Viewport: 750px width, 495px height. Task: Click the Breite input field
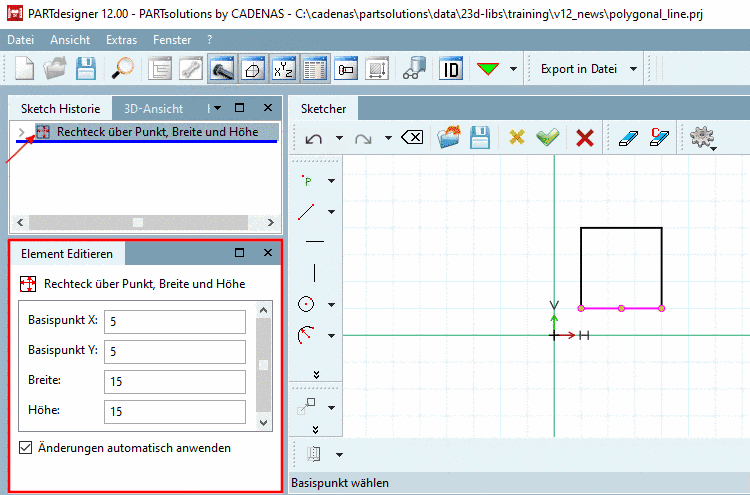tap(174, 381)
